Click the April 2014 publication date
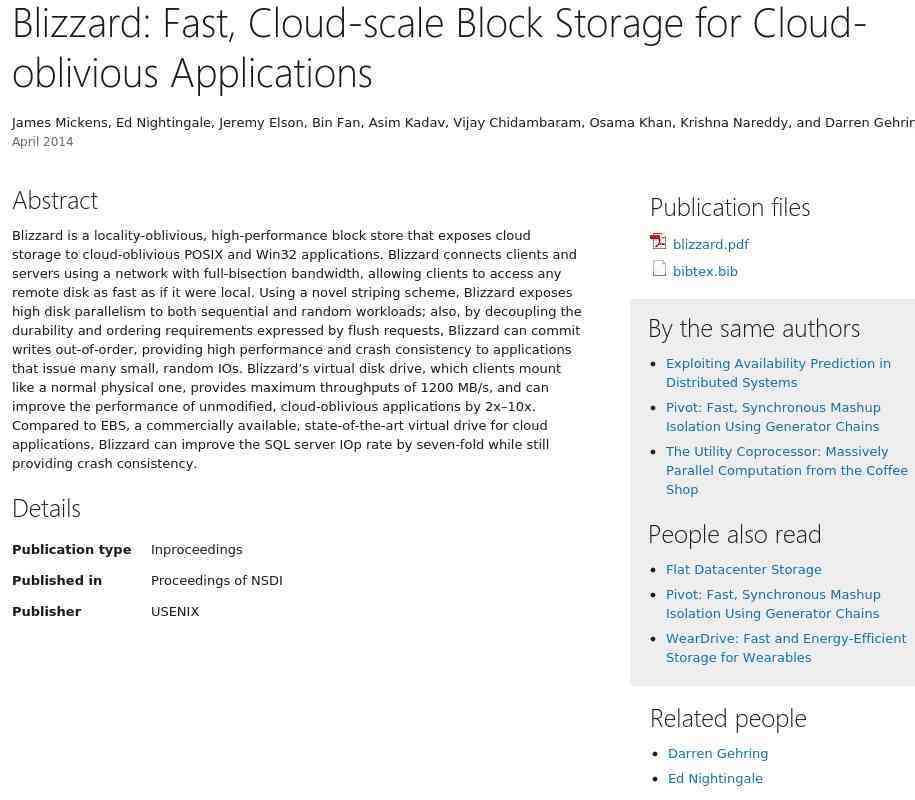The image size is (915, 800). pyautogui.click(x=42, y=142)
